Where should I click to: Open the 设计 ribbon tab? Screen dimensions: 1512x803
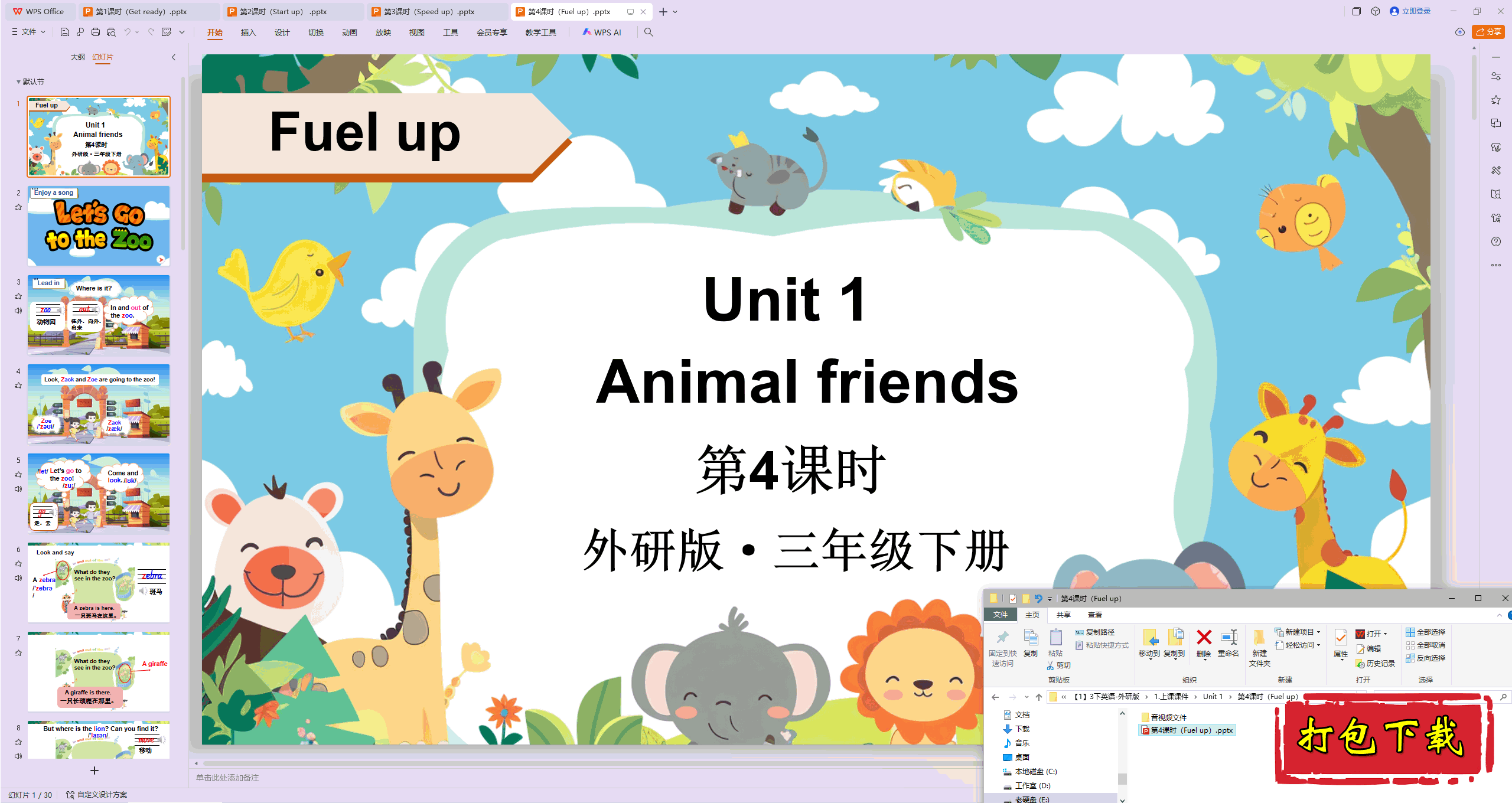tap(282, 32)
